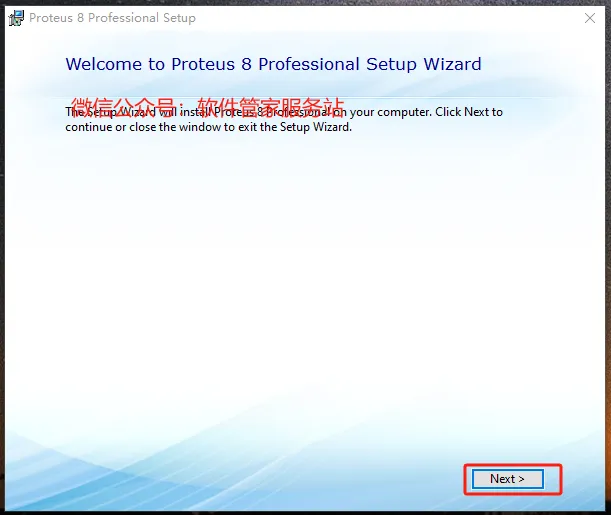Click the Proteus installer icon in title bar
Image resolution: width=611 pixels, height=515 pixels.
pos(16,18)
